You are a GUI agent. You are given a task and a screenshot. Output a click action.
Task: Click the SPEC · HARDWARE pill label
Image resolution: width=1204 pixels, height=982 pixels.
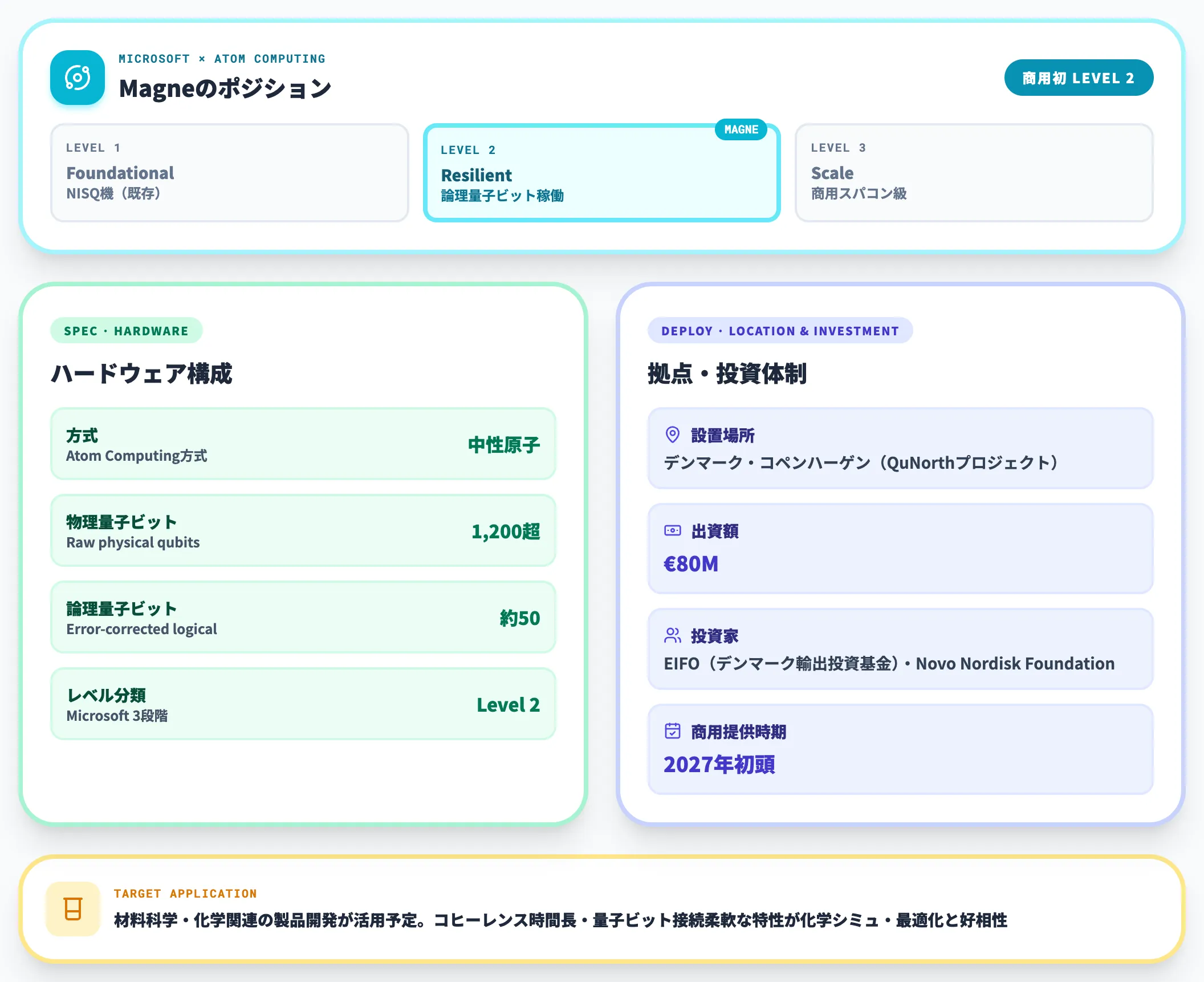tap(126, 331)
